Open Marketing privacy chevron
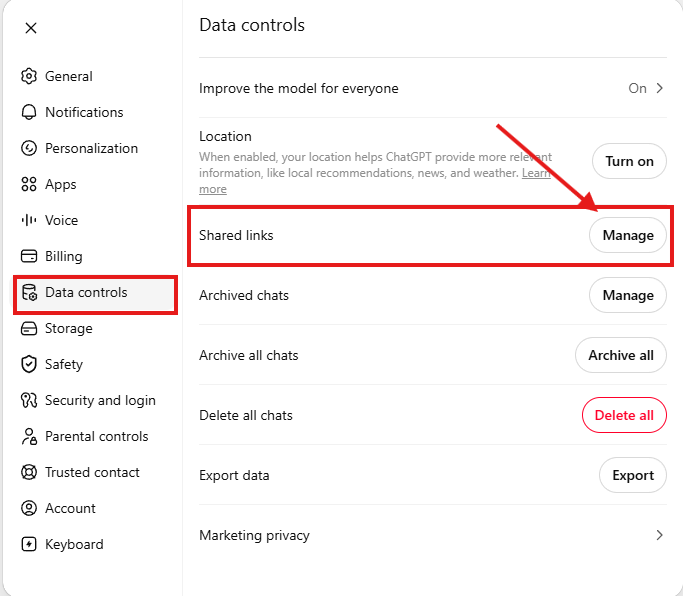 659,535
